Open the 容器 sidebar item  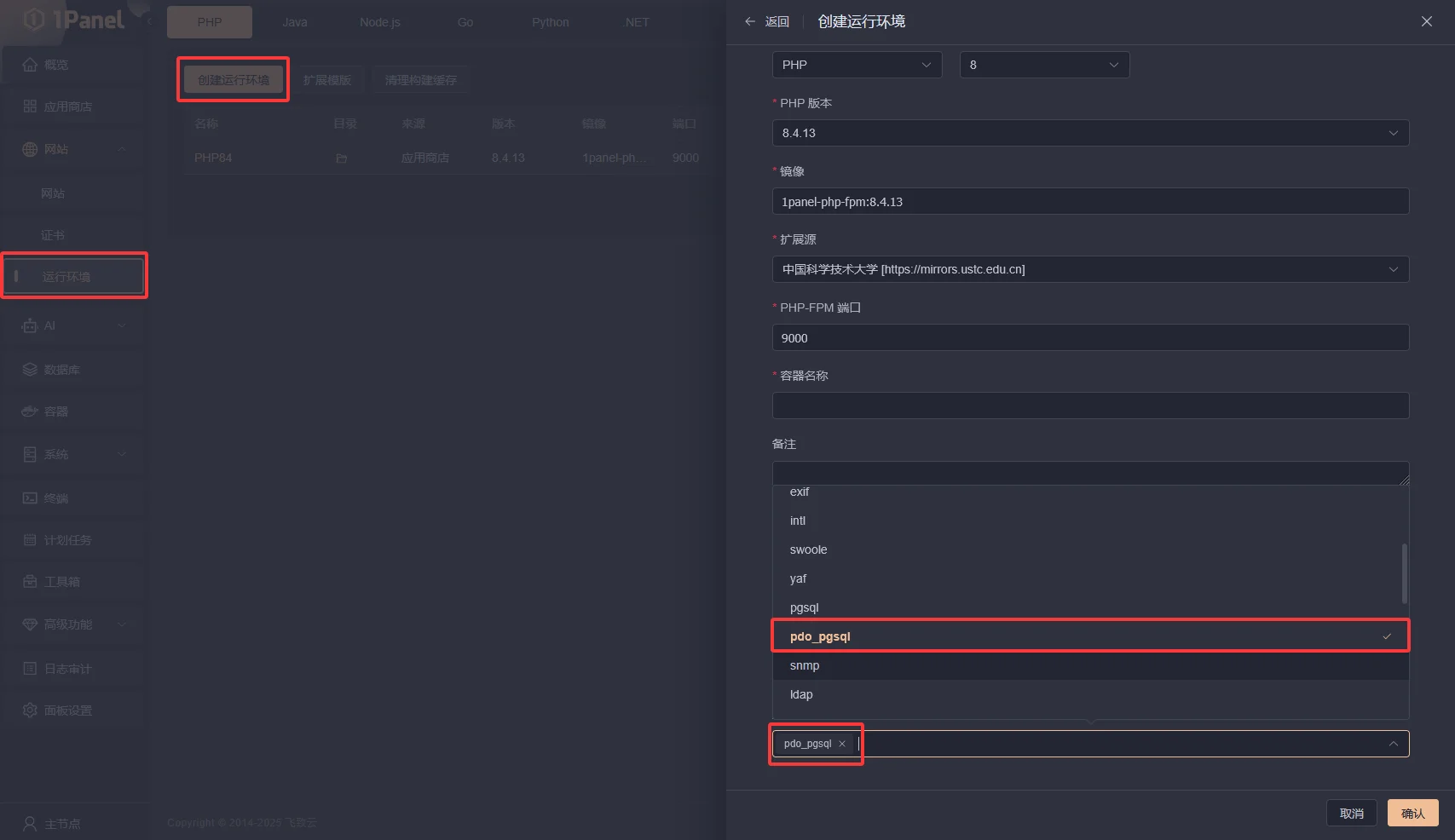(55, 411)
